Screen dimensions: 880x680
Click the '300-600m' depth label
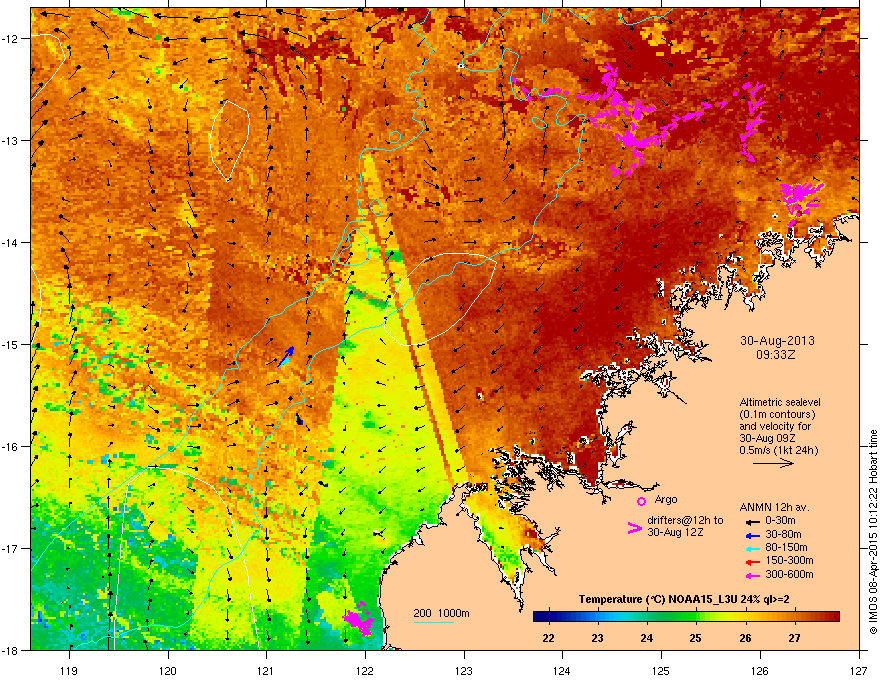[789, 574]
